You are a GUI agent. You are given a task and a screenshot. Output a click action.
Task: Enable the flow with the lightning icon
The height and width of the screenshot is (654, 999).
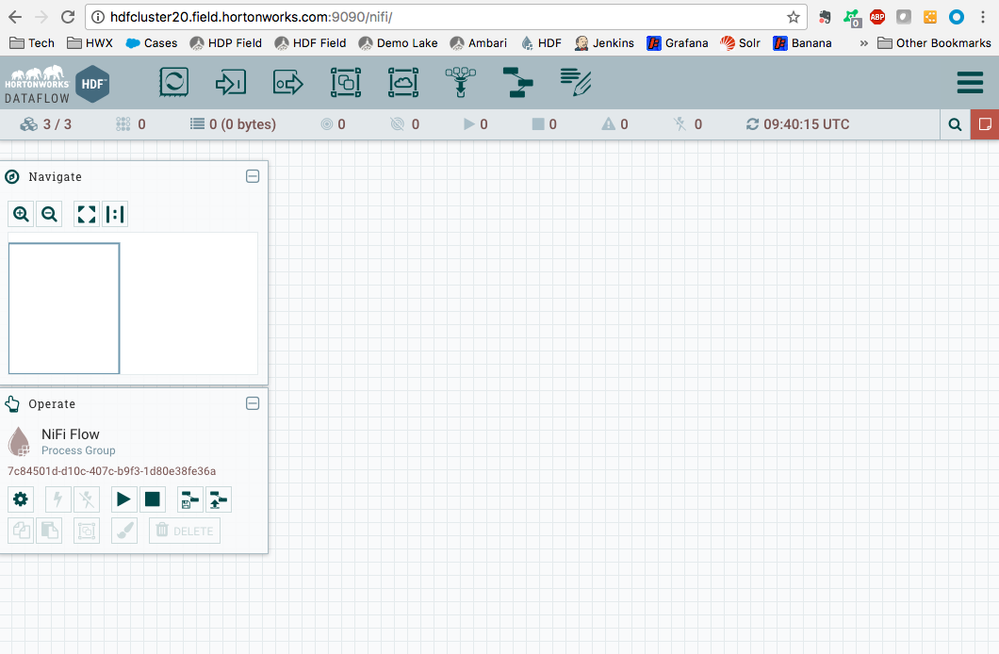pyautogui.click(x=57, y=499)
